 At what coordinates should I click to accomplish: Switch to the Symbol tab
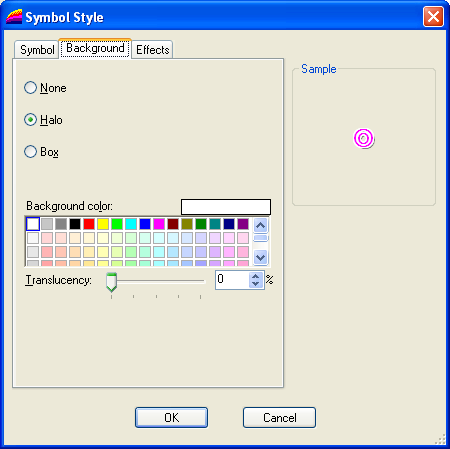pyautogui.click(x=37, y=50)
